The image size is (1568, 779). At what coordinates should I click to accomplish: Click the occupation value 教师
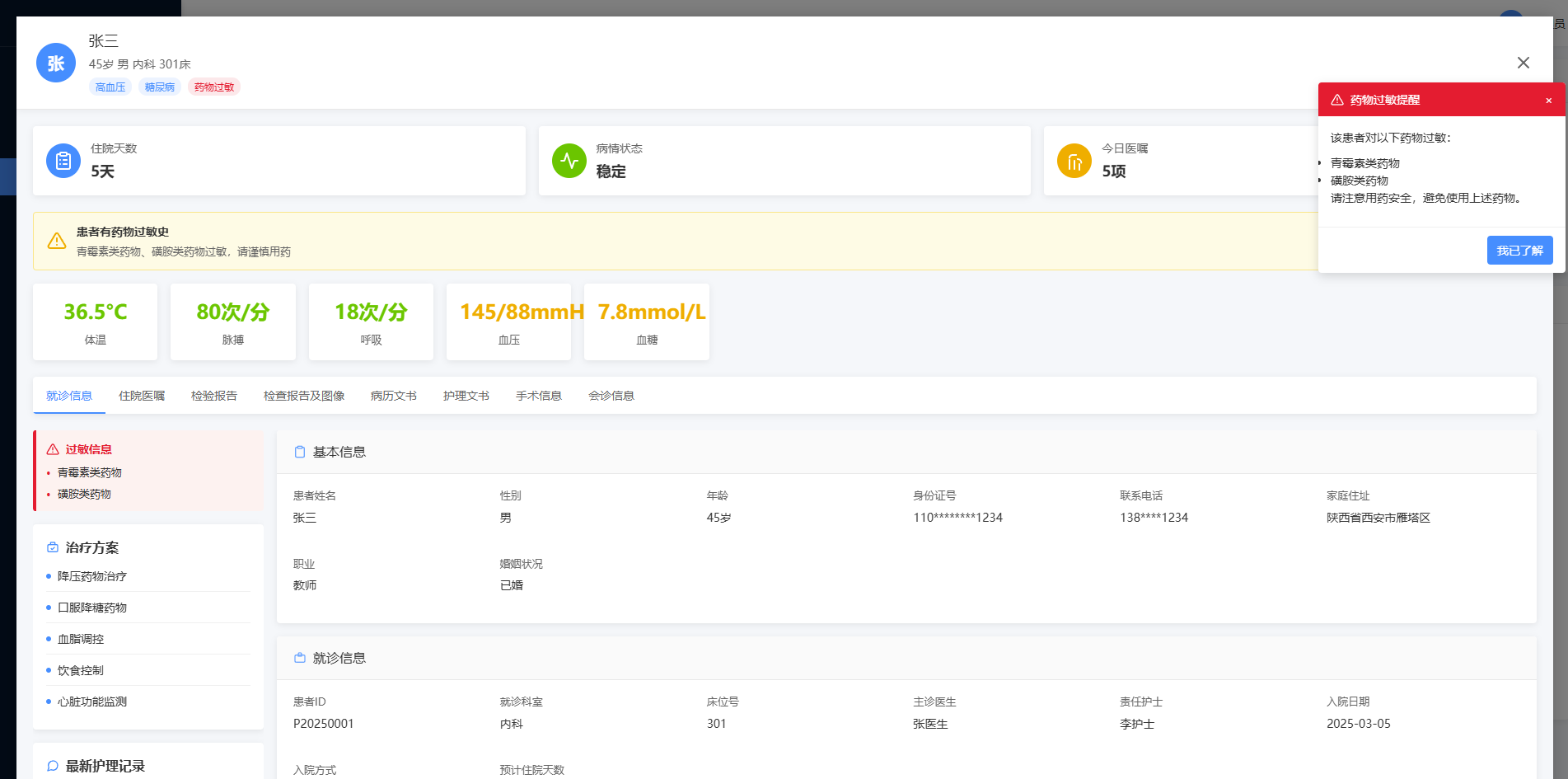coord(305,585)
